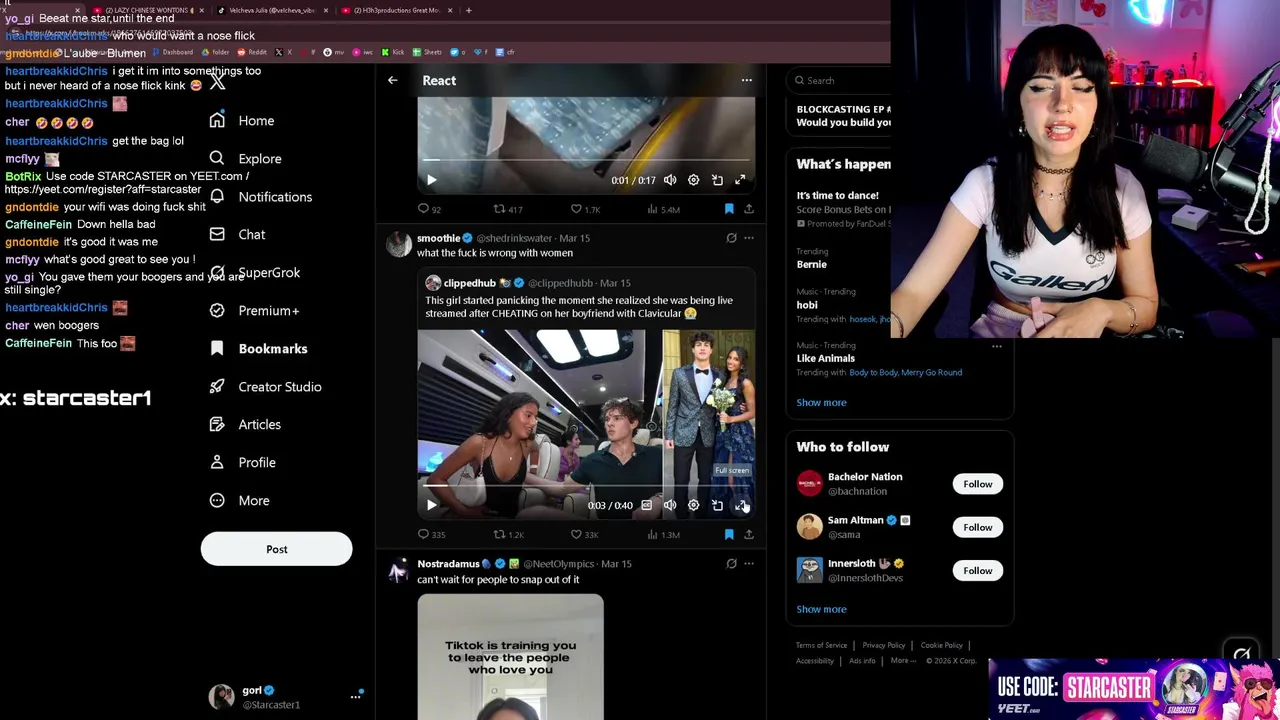Show more under Who to follow
1280x720 pixels.
[821, 609]
